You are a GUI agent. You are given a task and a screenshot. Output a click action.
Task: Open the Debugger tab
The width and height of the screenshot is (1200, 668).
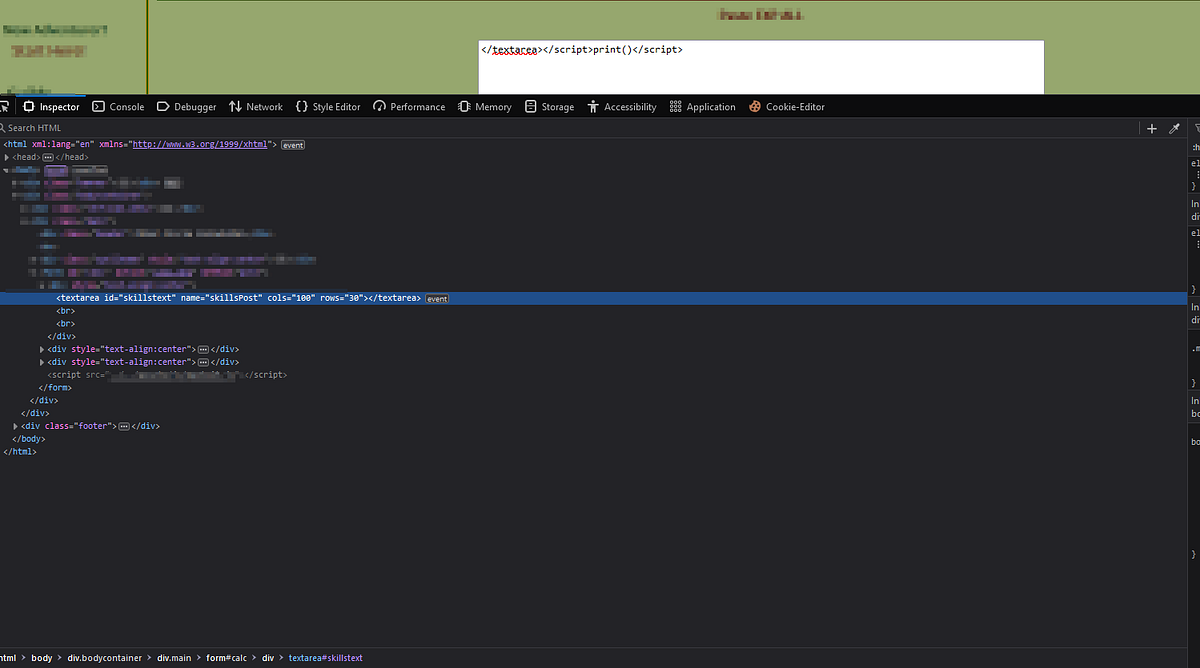[x=186, y=107]
